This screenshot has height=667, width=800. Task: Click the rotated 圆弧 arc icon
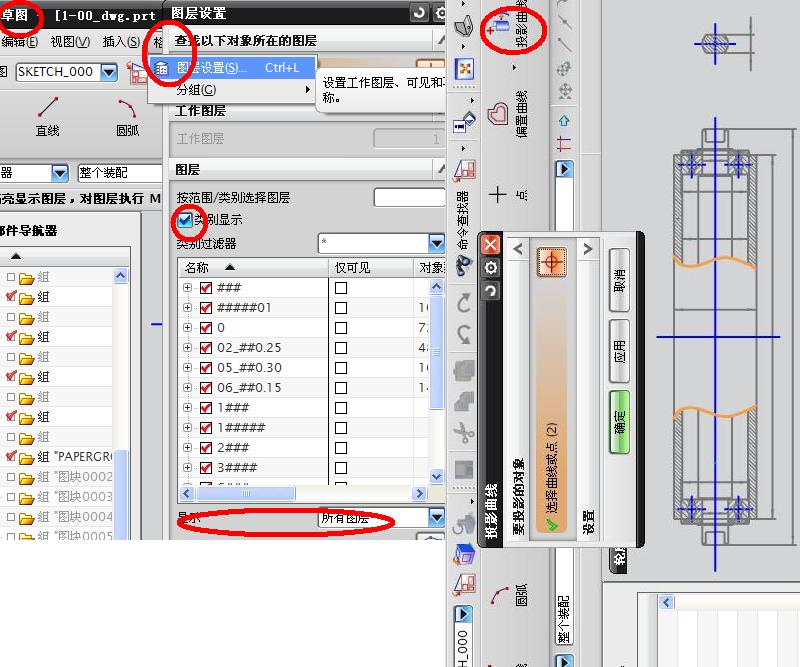499,595
